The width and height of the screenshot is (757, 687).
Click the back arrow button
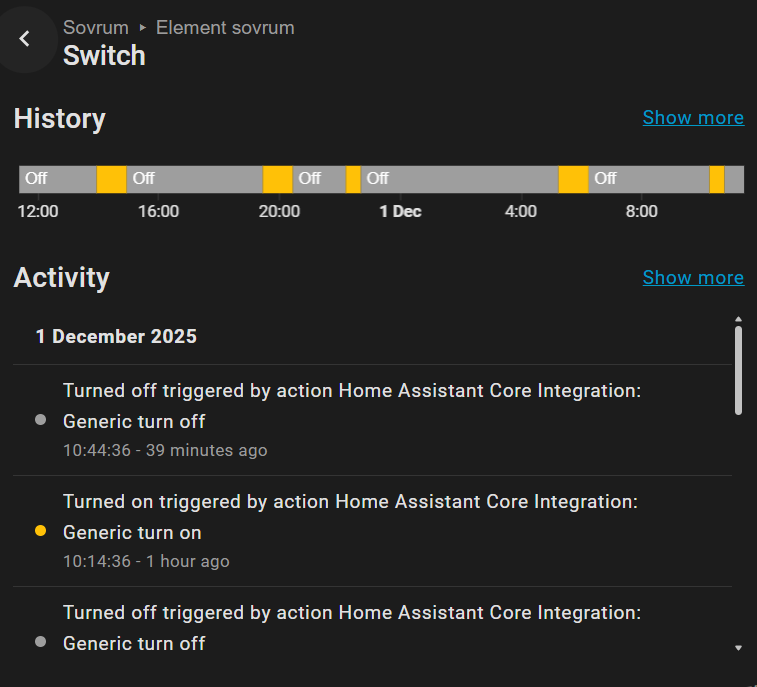(25, 39)
